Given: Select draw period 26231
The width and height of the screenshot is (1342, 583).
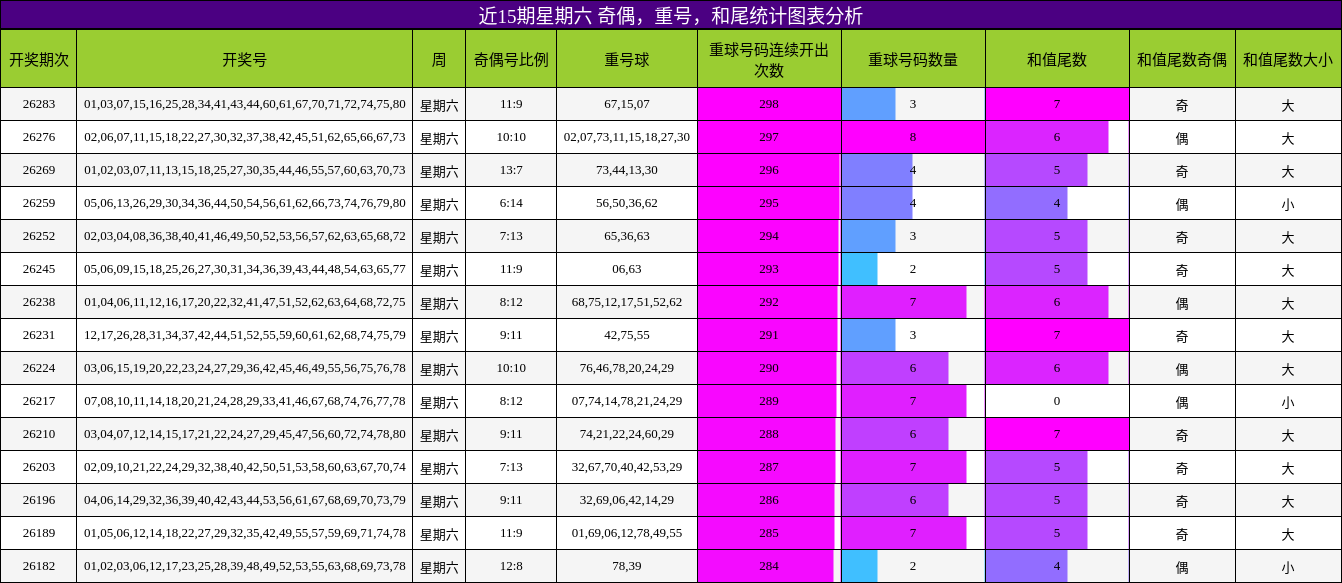Looking at the screenshot, I should coord(38,335).
